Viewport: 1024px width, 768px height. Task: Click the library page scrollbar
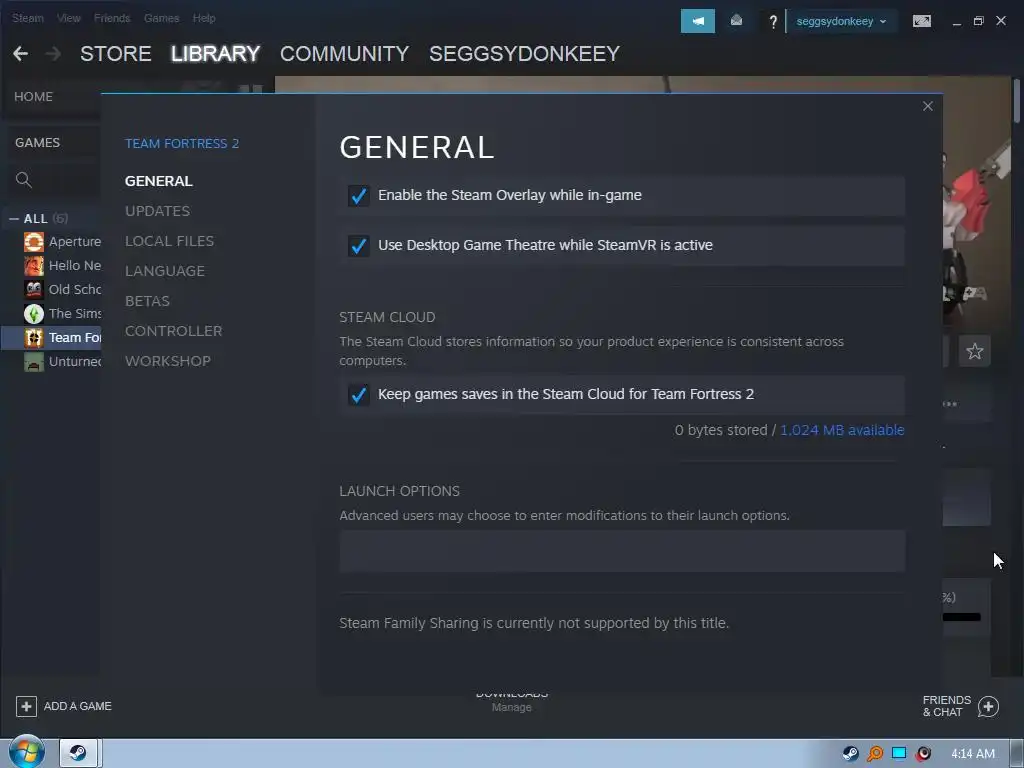(1017, 100)
